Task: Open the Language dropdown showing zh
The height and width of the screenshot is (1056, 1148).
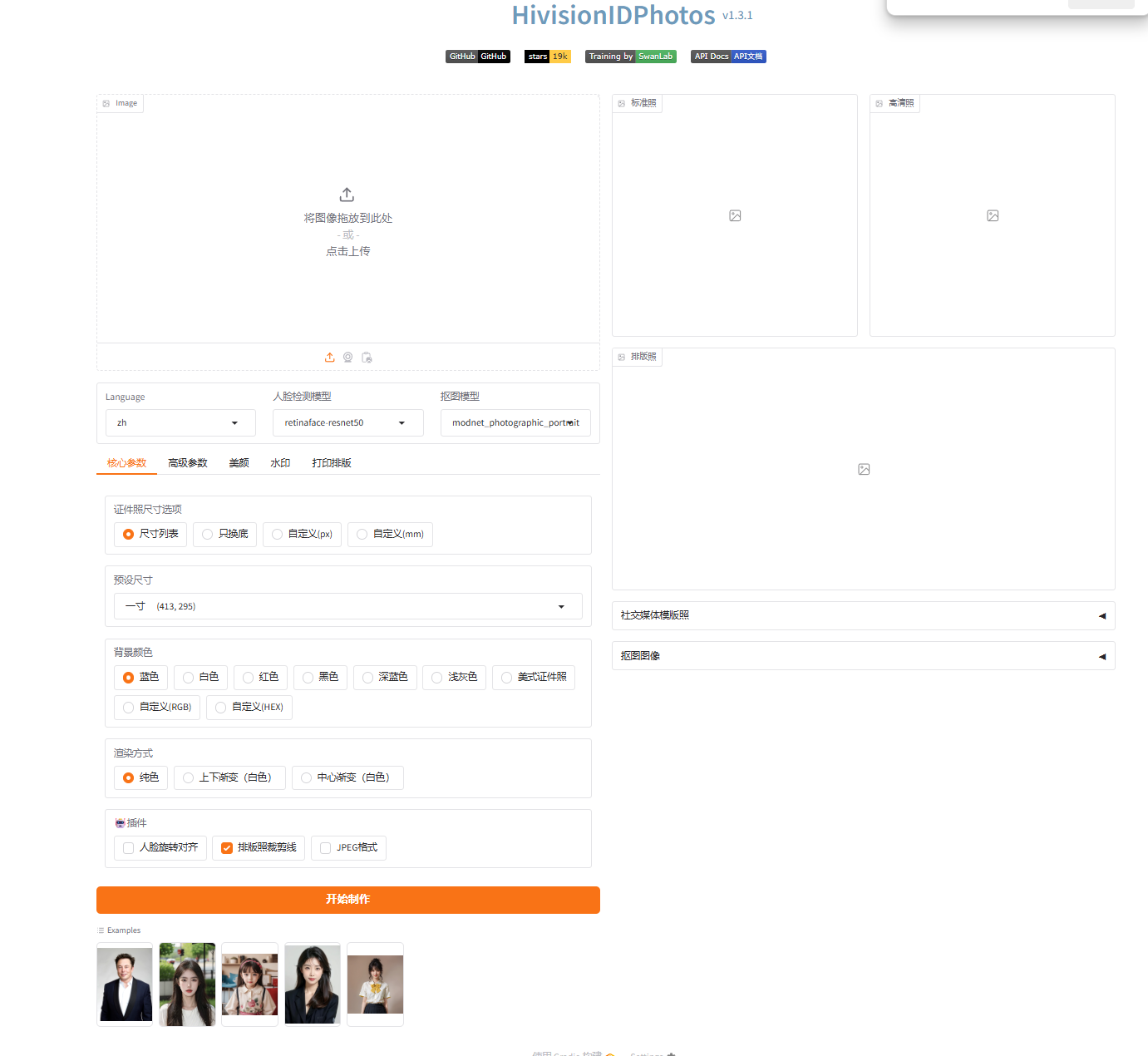Action: click(180, 423)
